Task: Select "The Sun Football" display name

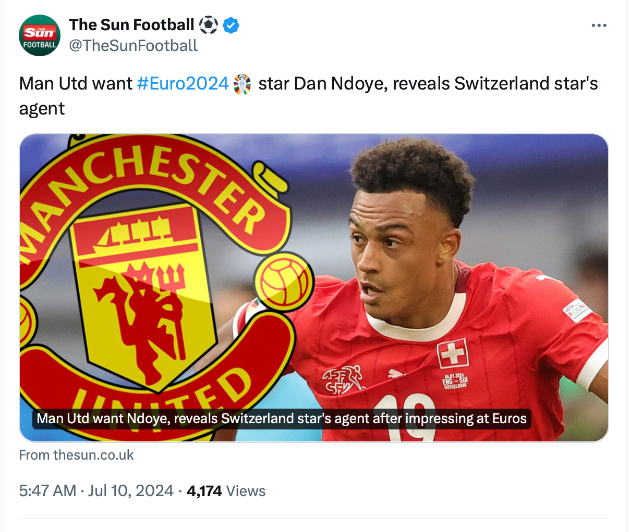Action: pyautogui.click(x=130, y=24)
